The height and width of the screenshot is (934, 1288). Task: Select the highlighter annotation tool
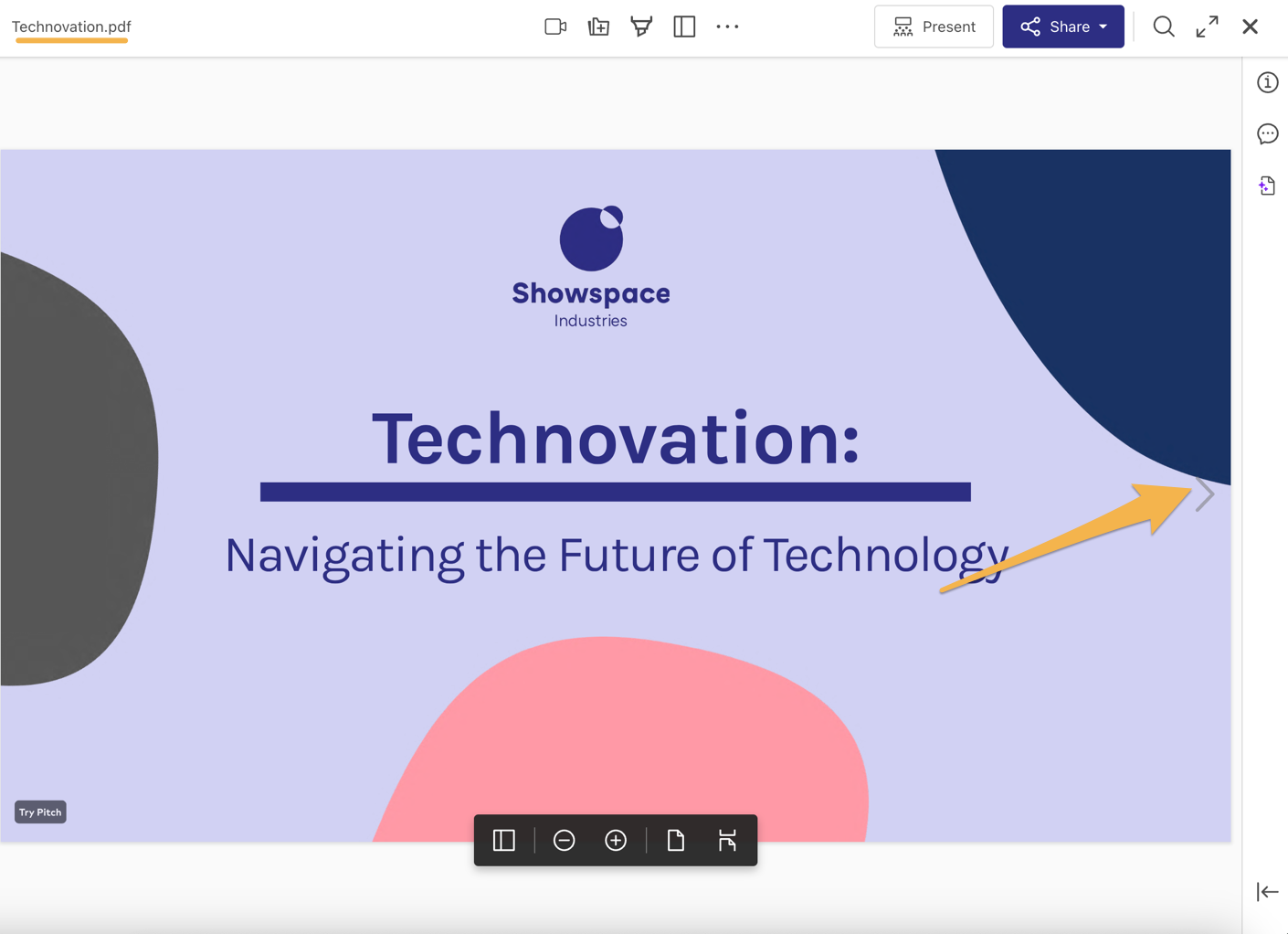641,27
